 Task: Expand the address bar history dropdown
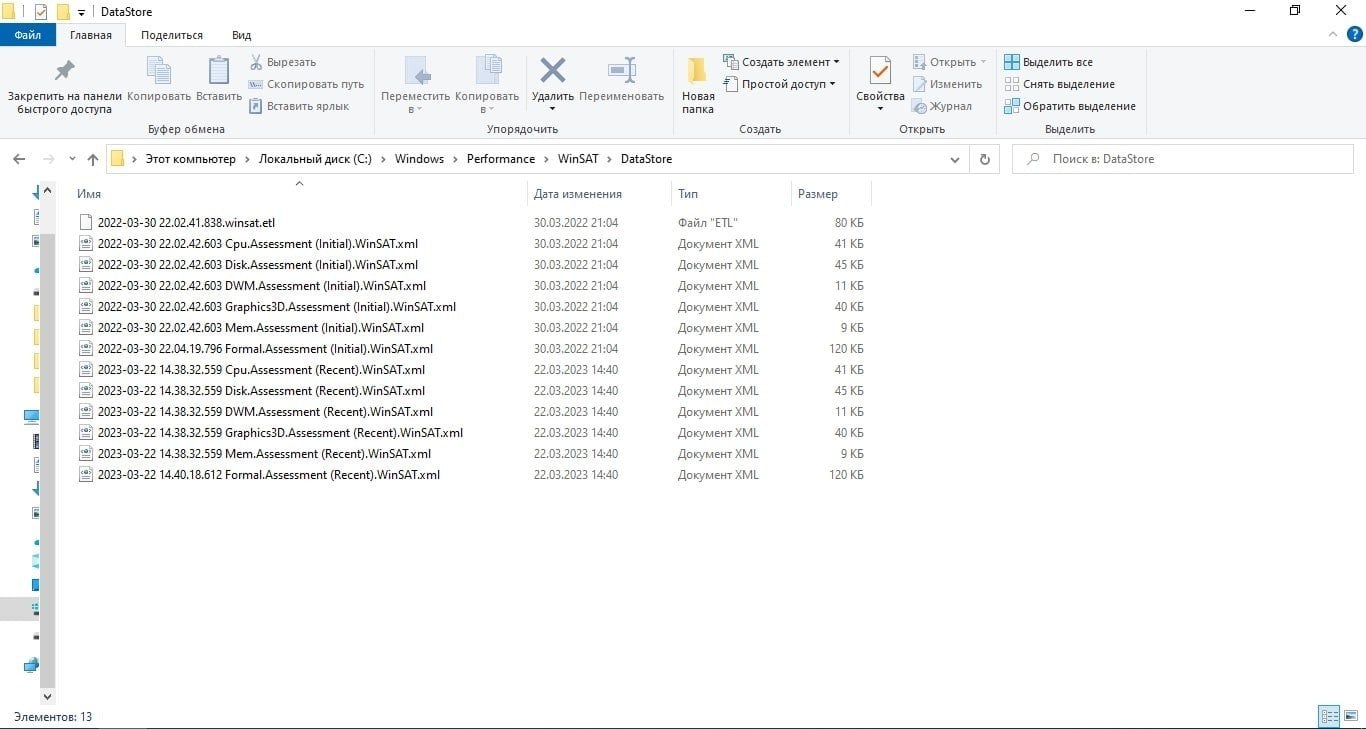click(x=955, y=159)
